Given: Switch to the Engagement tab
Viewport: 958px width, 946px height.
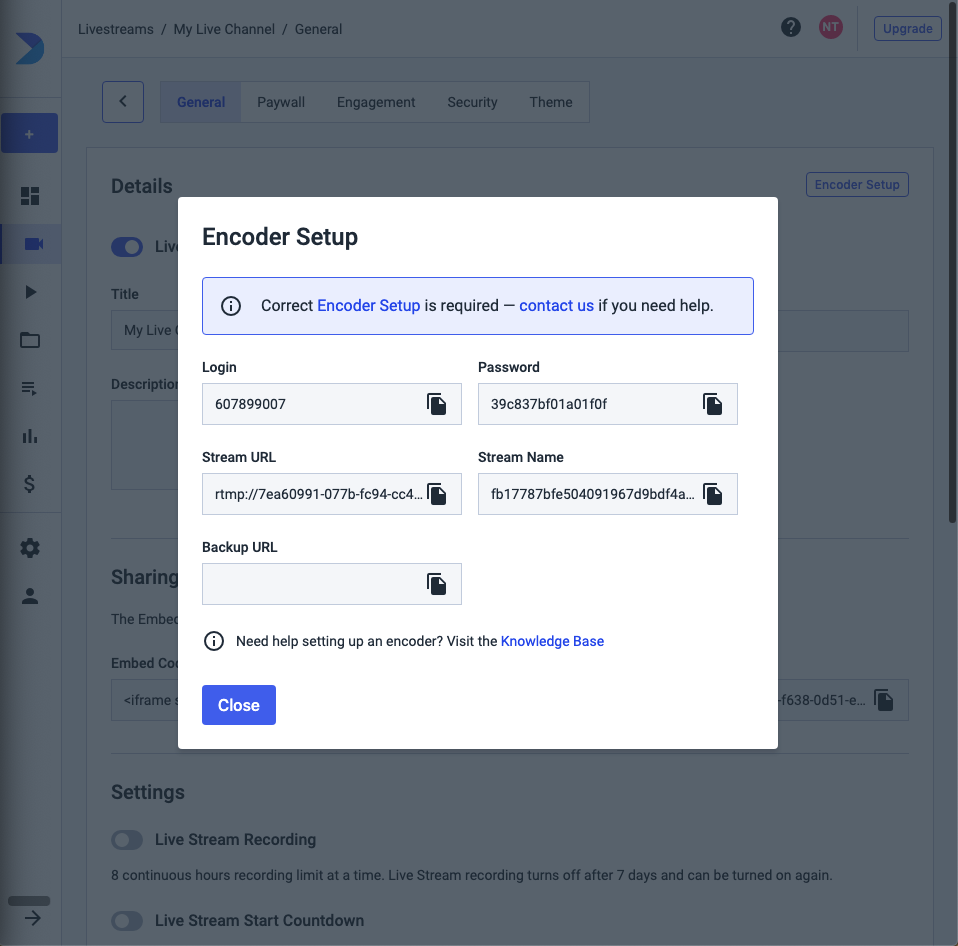Looking at the screenshot, I should (x=376, y=102).
